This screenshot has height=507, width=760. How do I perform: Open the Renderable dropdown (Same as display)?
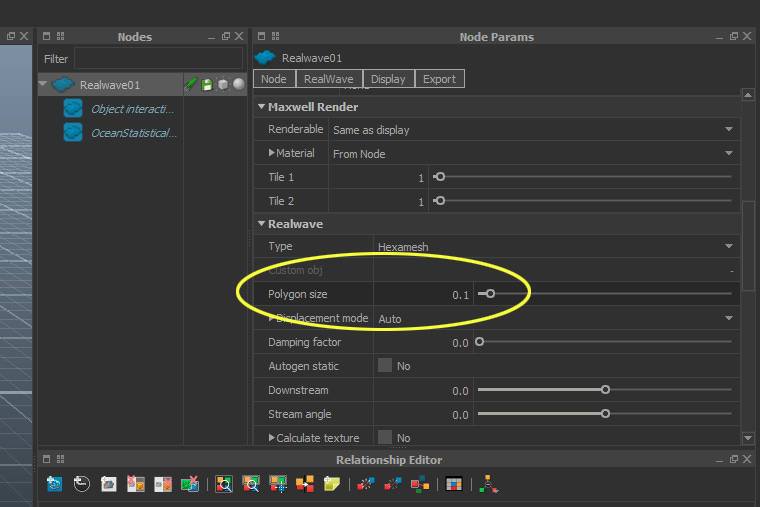pyautogui.click(x=534, y=129)
